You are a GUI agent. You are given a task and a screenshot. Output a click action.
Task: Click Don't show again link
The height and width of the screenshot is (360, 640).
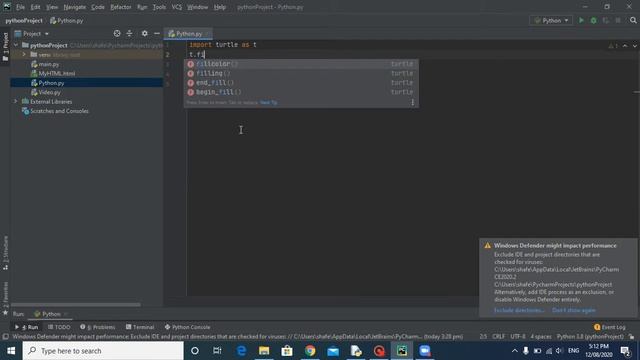point(574,310)
